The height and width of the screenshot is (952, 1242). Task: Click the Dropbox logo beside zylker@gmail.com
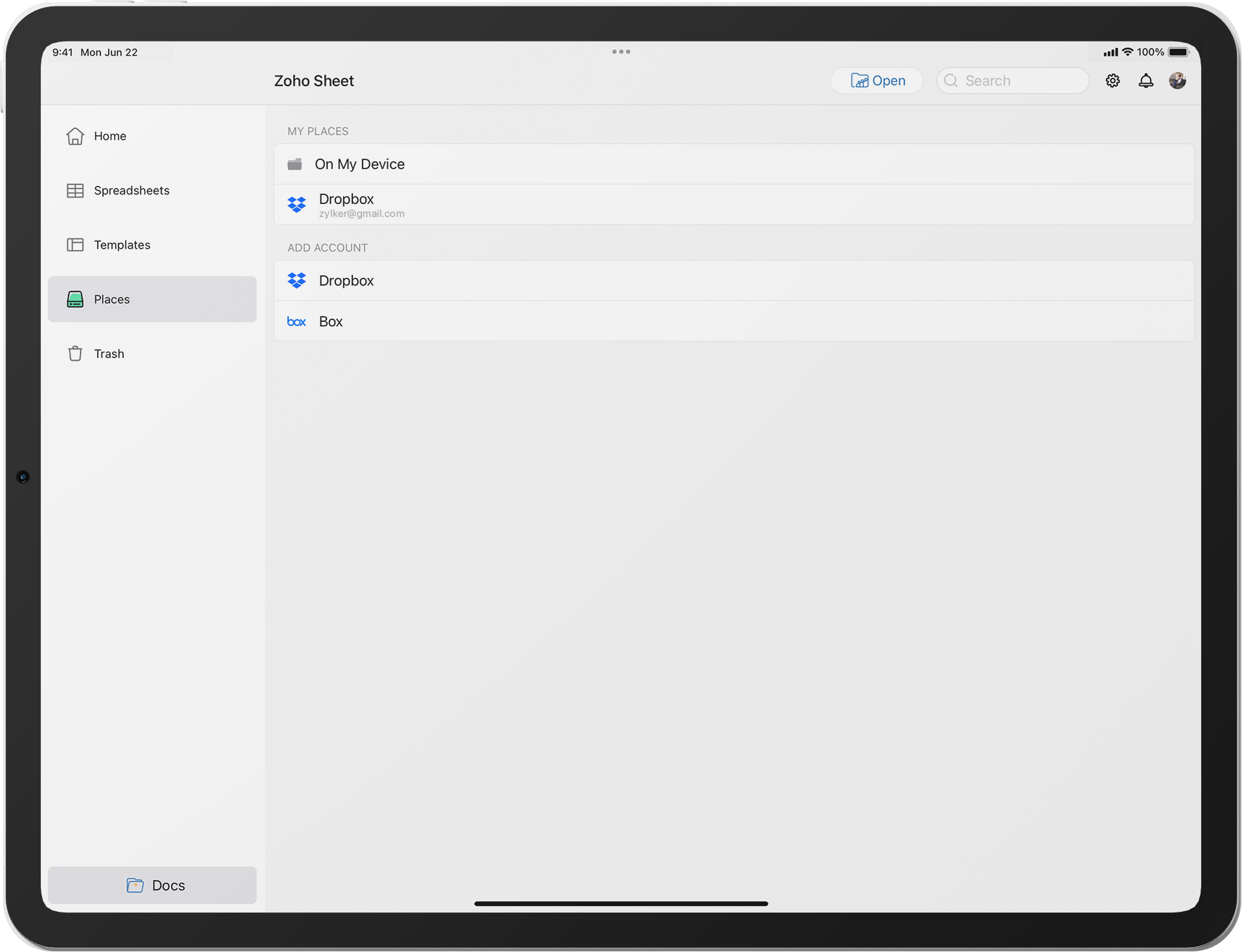[297, 205]
